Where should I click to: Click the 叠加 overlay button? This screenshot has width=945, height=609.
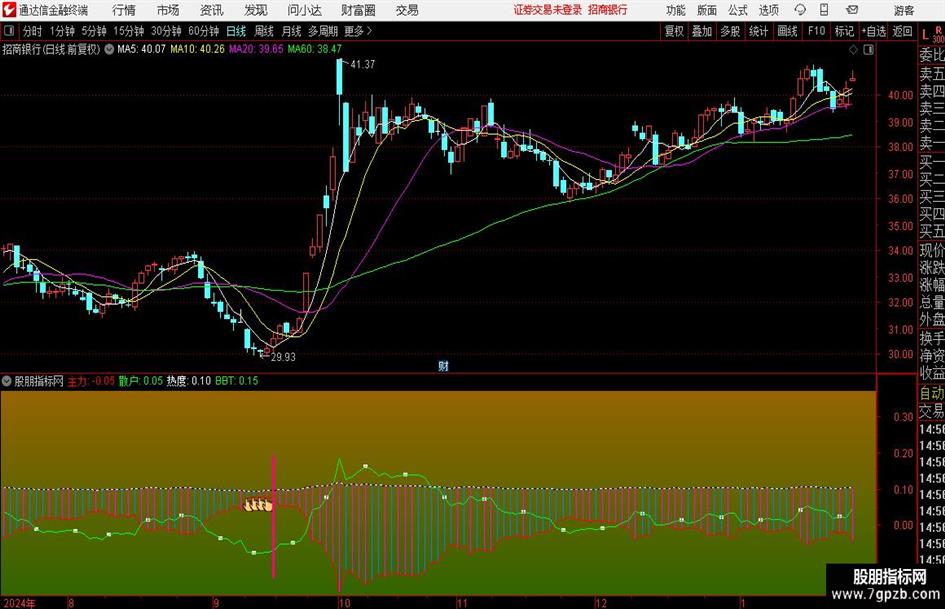pos(702,31)
